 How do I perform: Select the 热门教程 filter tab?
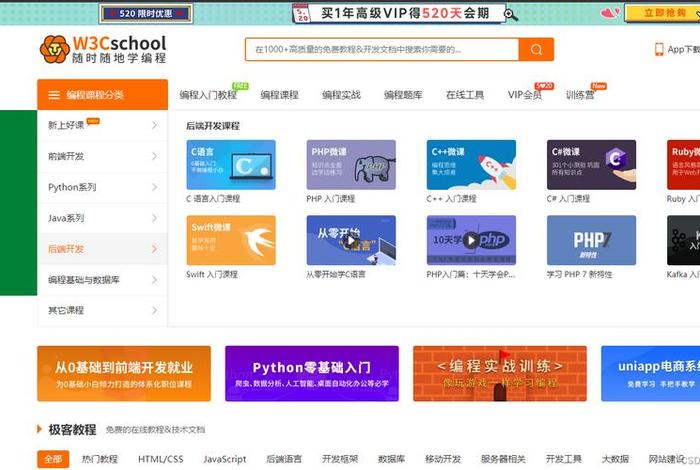click(x=100, y=459)
